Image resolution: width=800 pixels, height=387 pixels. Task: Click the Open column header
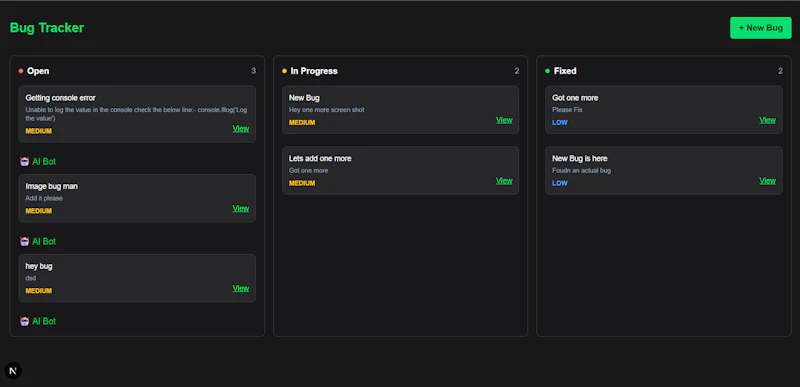click(x=38, y=71)
